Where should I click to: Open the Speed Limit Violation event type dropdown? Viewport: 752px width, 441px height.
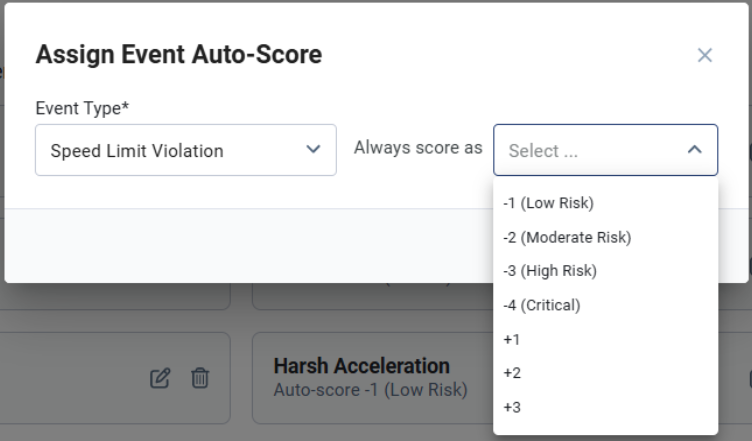[x=186, y=150]
